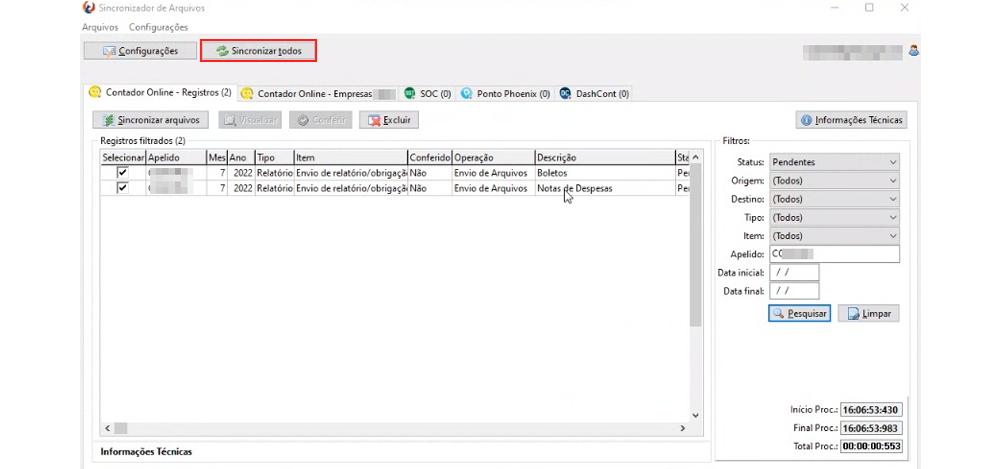Click the Data inicial input field
Image resolution: width=1000 pixels, height=469 pixels.
point(794,272)
